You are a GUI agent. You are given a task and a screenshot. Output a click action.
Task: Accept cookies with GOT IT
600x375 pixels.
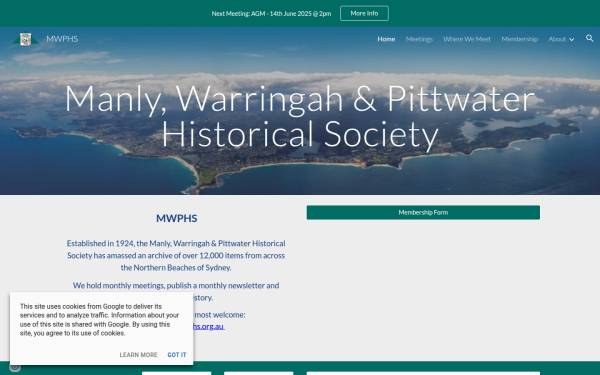pyautogui.click(x=177, y=355)
